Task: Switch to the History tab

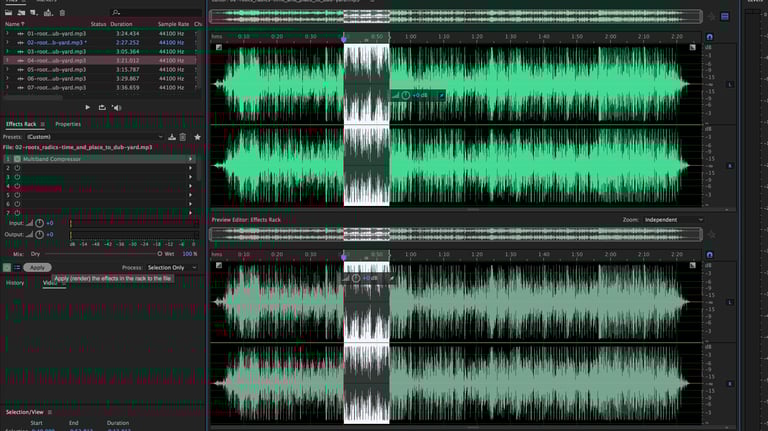Action: click(x=15, y=283)
